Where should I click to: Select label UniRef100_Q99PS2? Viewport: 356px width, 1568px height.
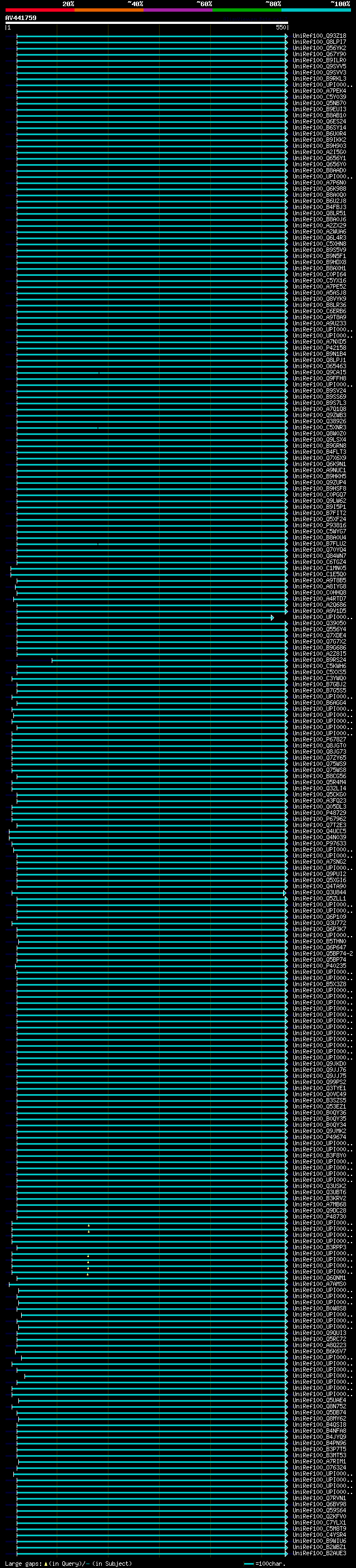pos(319,1082)
